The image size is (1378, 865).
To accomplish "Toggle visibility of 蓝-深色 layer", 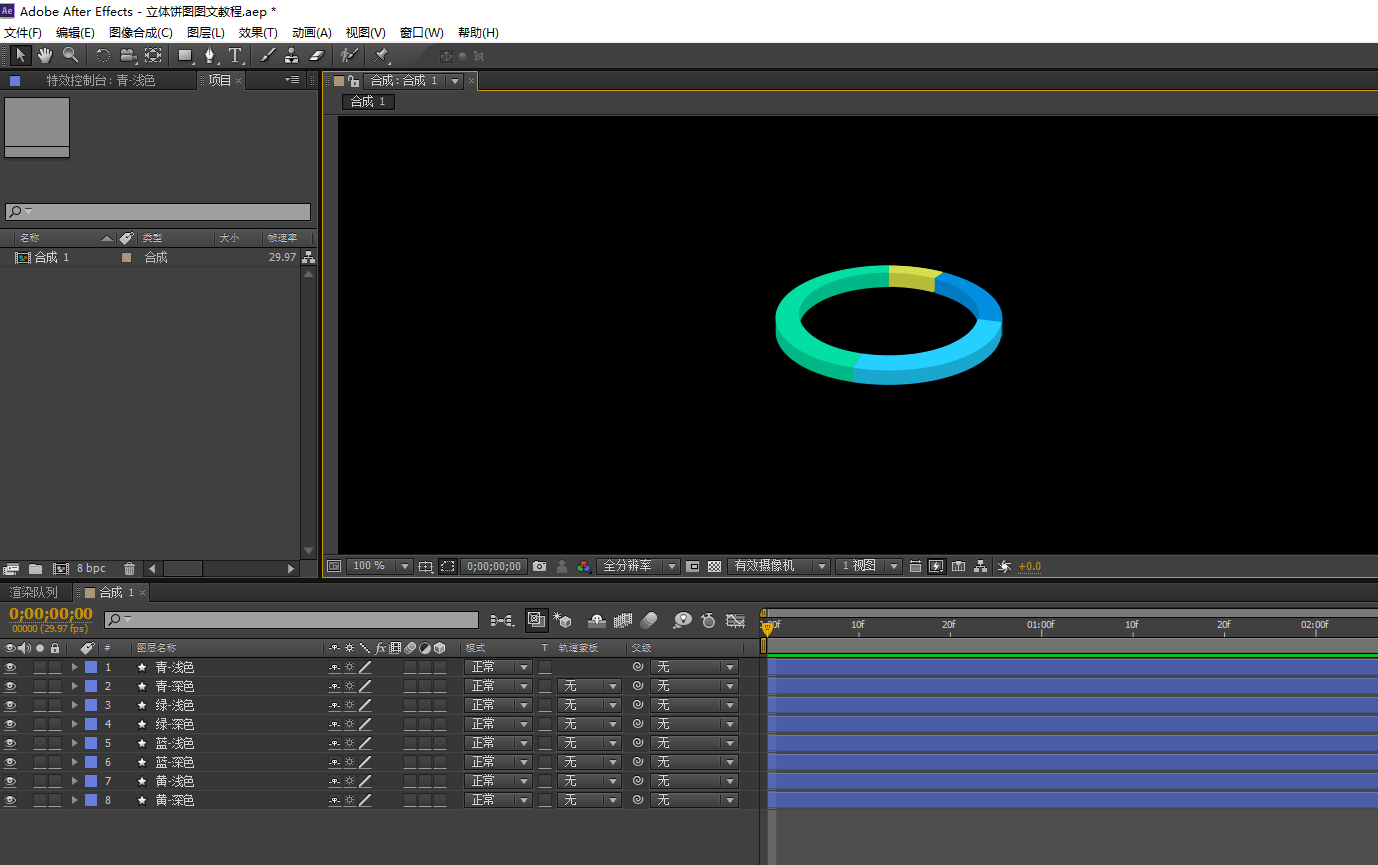I will [x=11, y=762].
